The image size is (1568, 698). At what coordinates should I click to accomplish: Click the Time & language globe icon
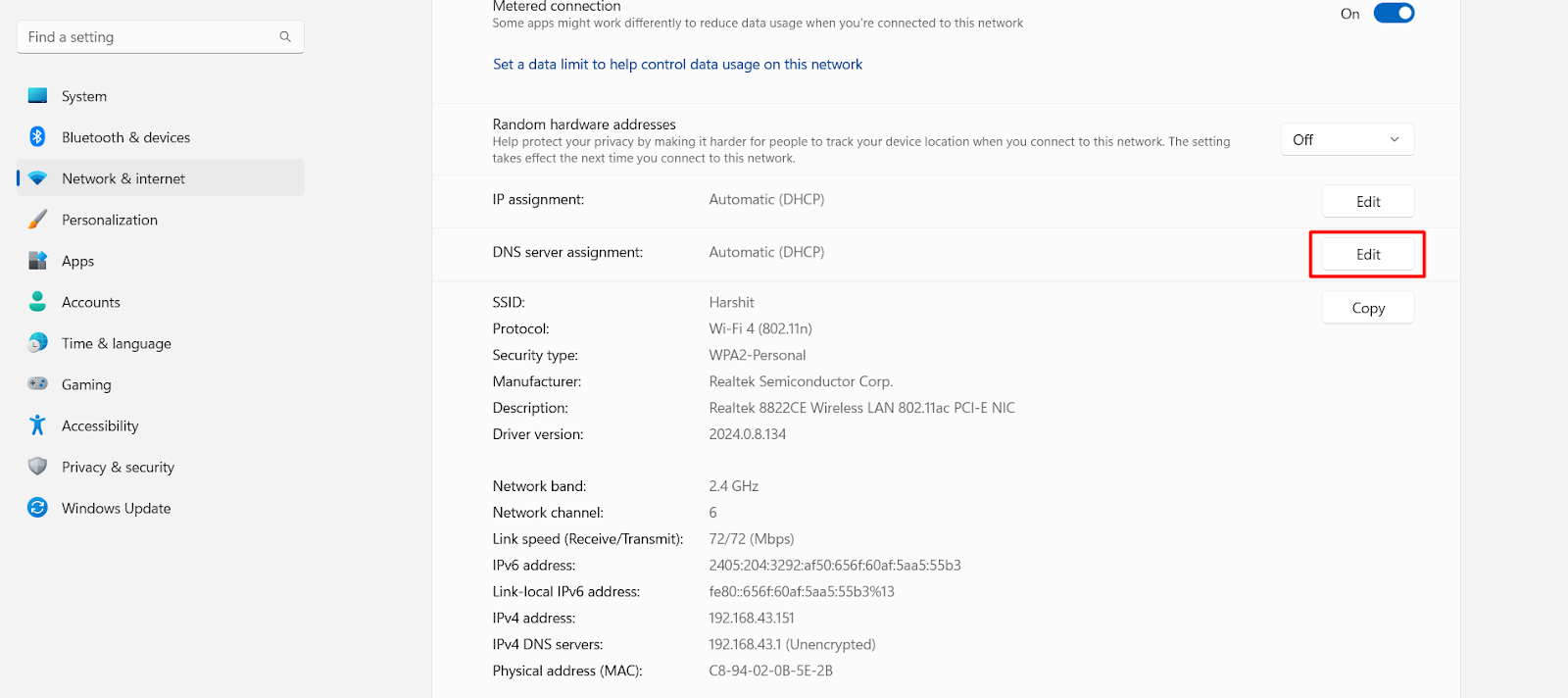click(x=37, y=343)
